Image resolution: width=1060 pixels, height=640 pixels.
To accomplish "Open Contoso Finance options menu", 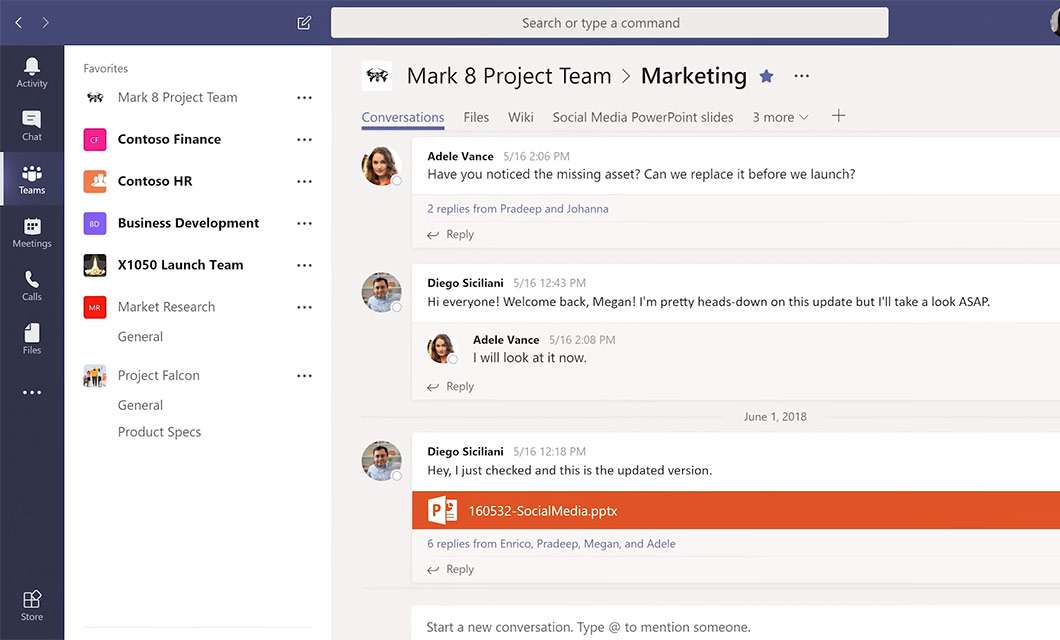I will pyautogui.click(x=305, y=139).
